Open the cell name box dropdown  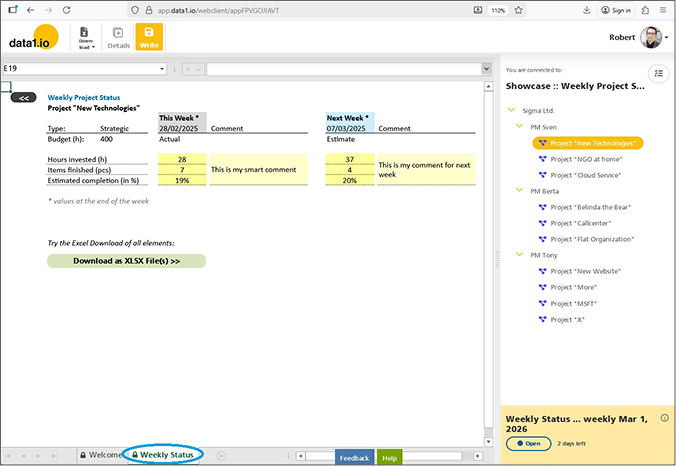163,69
